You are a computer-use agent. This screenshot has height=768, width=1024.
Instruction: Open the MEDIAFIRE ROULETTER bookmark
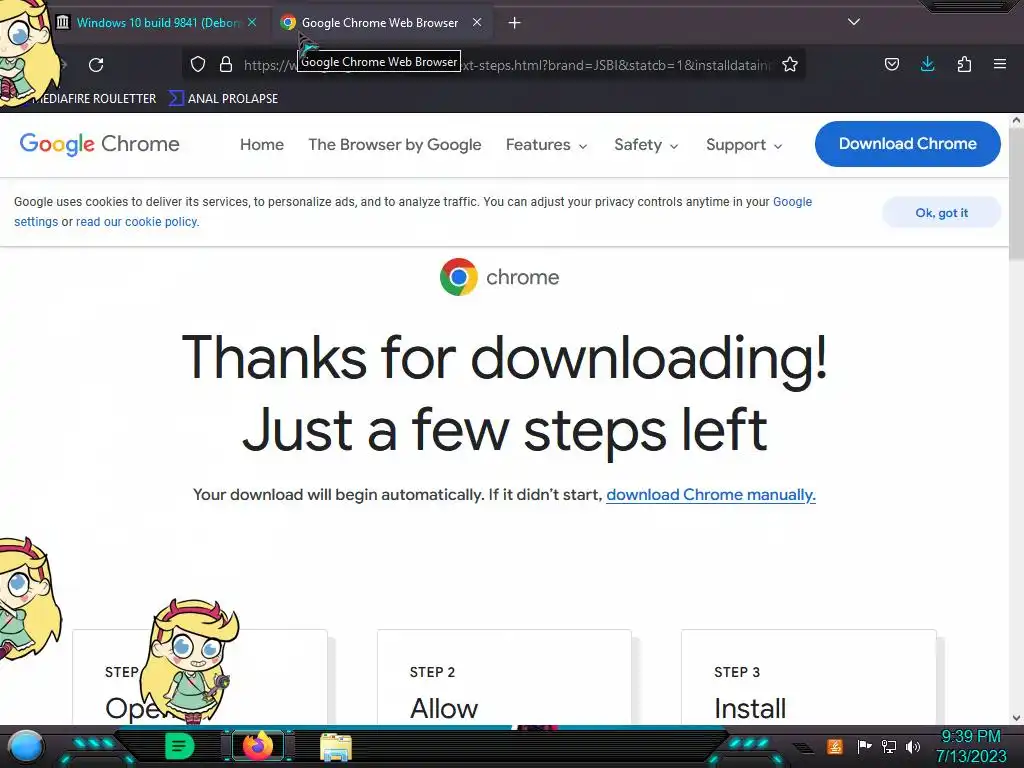pyautogui.click(x=94, y=99)
